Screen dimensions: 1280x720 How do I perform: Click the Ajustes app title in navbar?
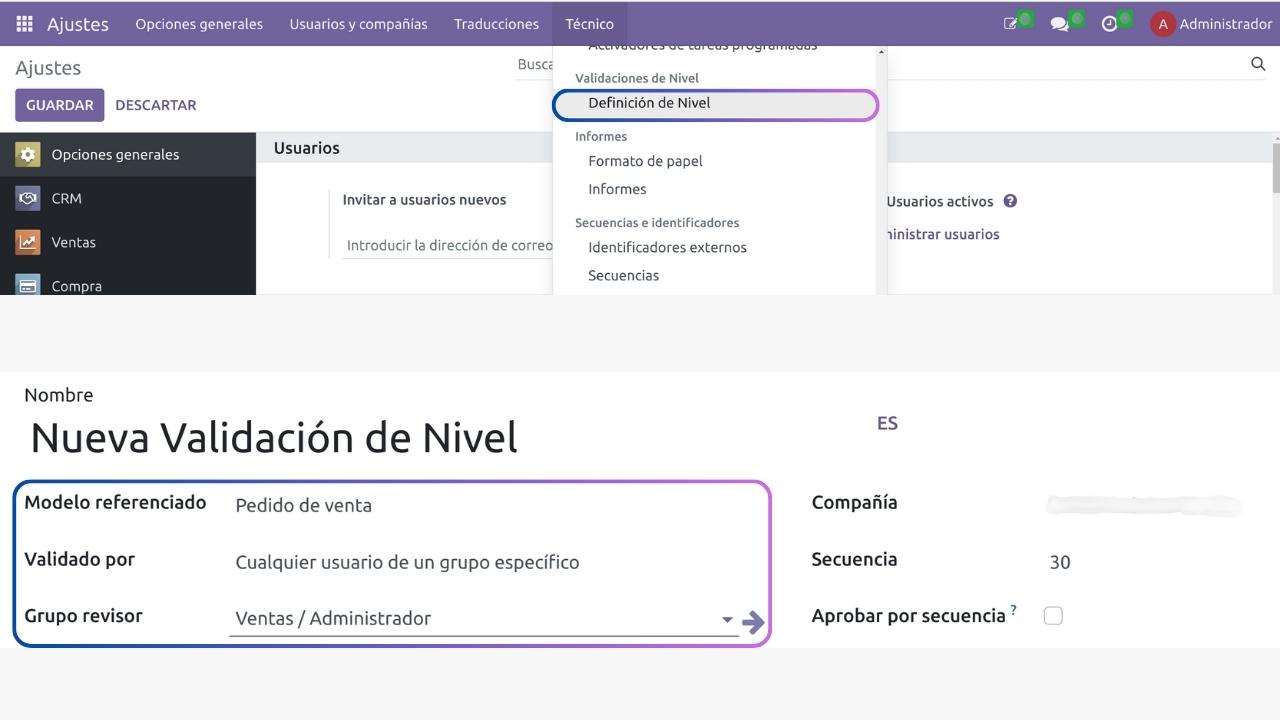tap(78, 24)
